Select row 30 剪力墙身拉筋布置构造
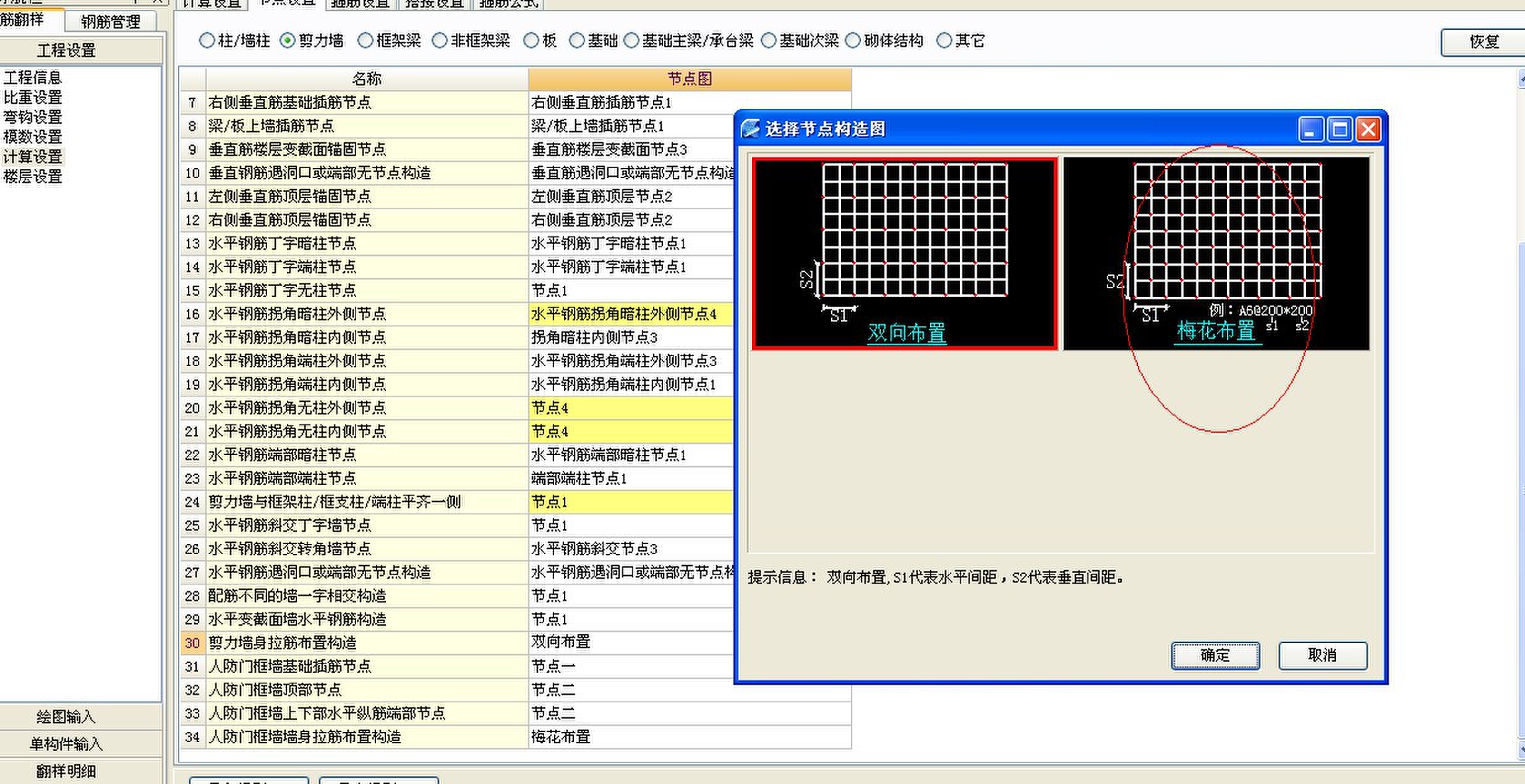Screen dimensions: 1525x784 (367, 643)
